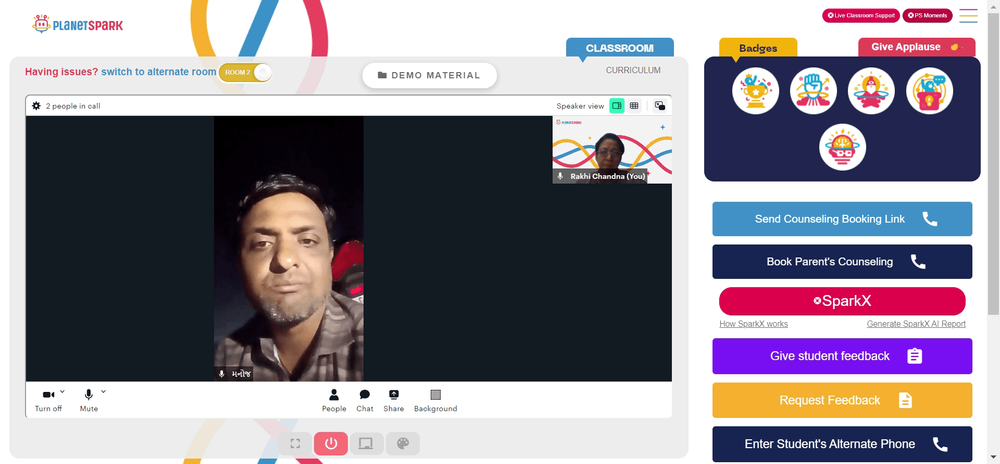Click microphone icon beside Rakhi Chandna
This screenshot has height=464, width=1000.
[560, 176]
